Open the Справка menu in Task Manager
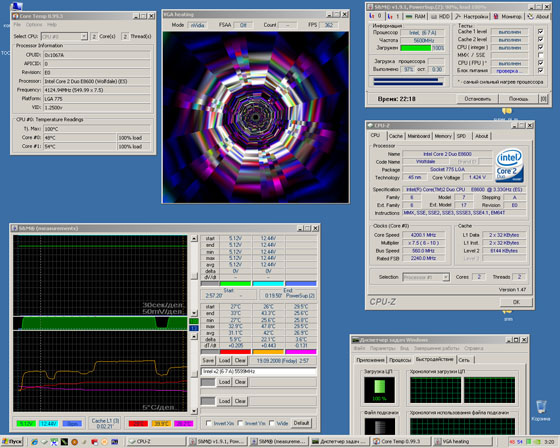 (x=474, y=348)
